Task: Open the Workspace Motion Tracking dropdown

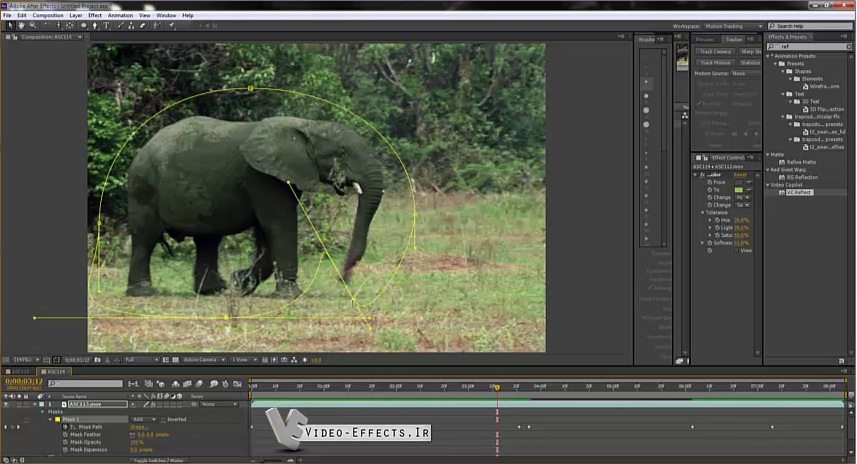Action: (x=733, y=26)
